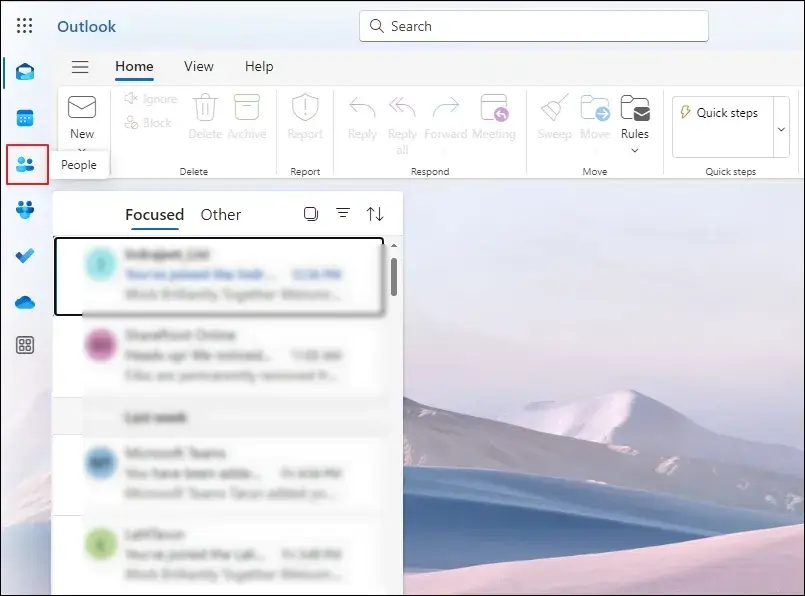Click the magenta sender avatar of second message
Screen dimensions: 805x596
(100, 345)
